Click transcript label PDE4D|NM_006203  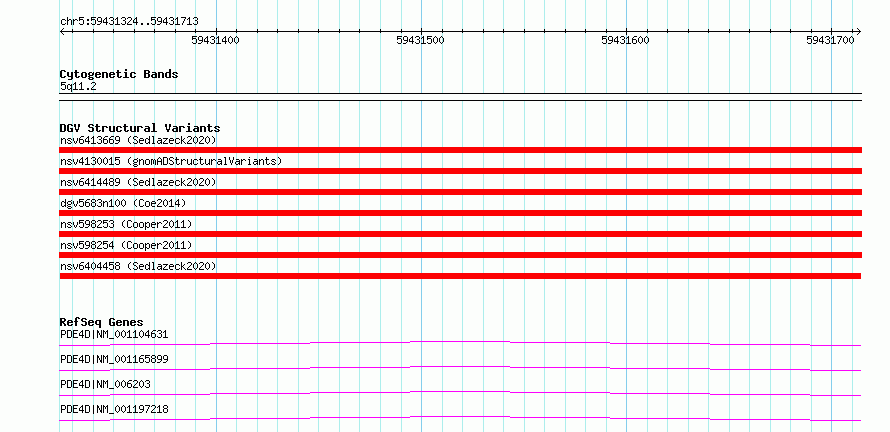[105, 384]
